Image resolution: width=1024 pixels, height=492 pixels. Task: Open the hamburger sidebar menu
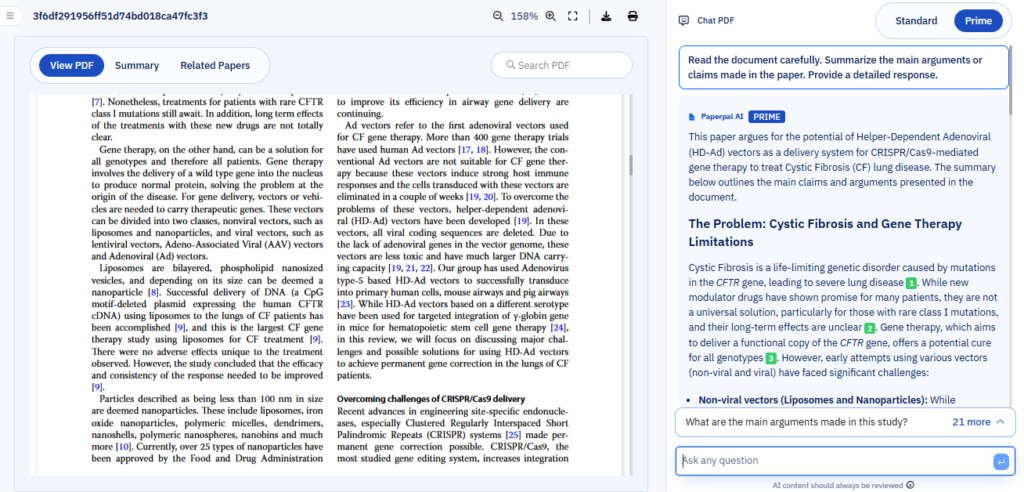10,17
